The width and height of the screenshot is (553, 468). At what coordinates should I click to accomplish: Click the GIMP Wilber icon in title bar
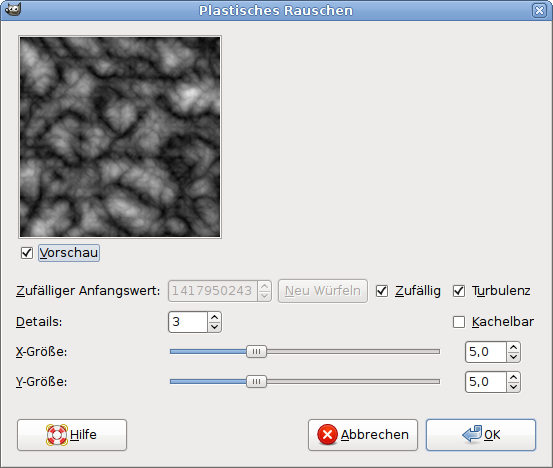[13, 10]
